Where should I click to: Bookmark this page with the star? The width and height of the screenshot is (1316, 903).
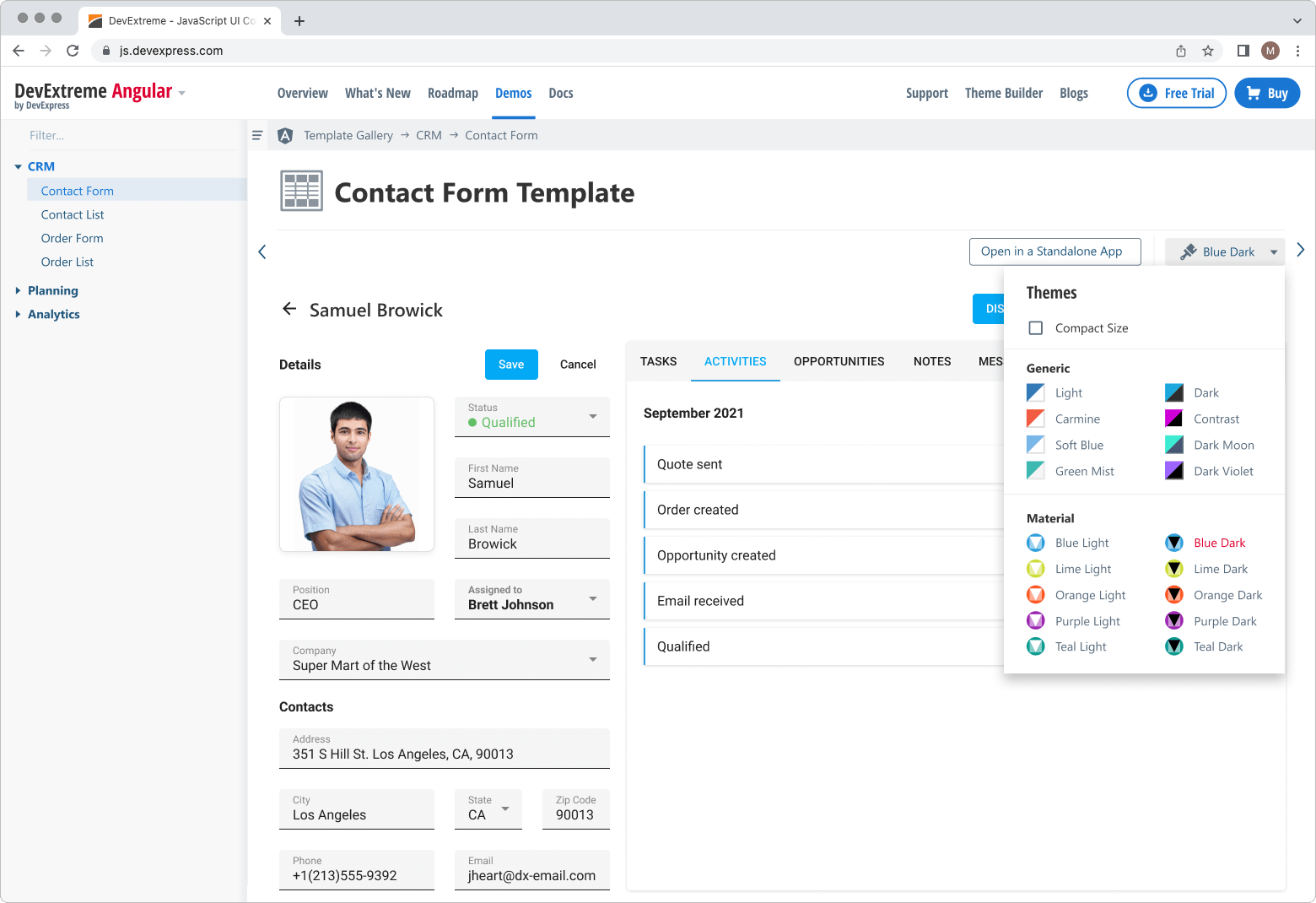coord(1208,51)
